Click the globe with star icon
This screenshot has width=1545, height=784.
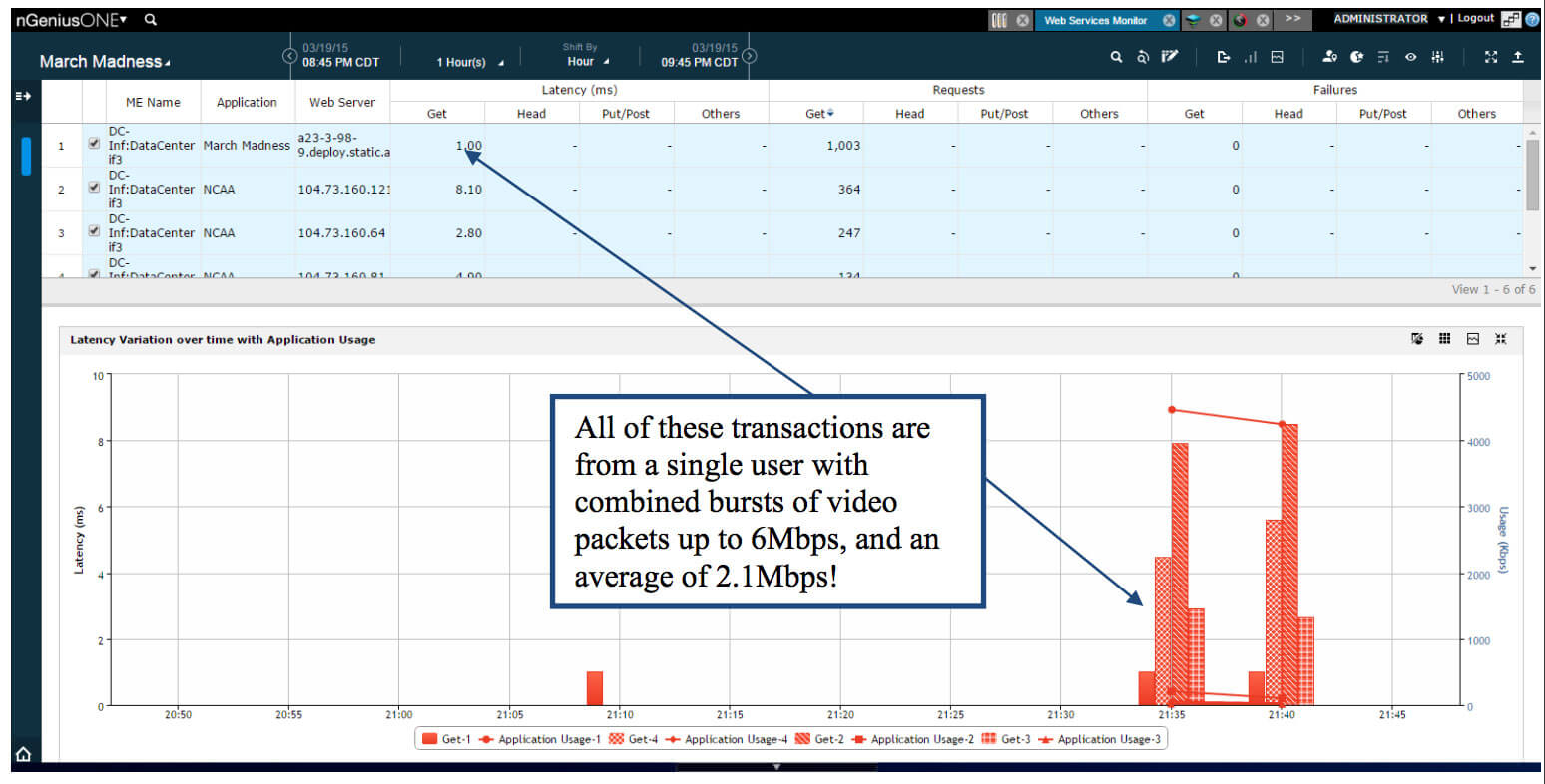1356,58
